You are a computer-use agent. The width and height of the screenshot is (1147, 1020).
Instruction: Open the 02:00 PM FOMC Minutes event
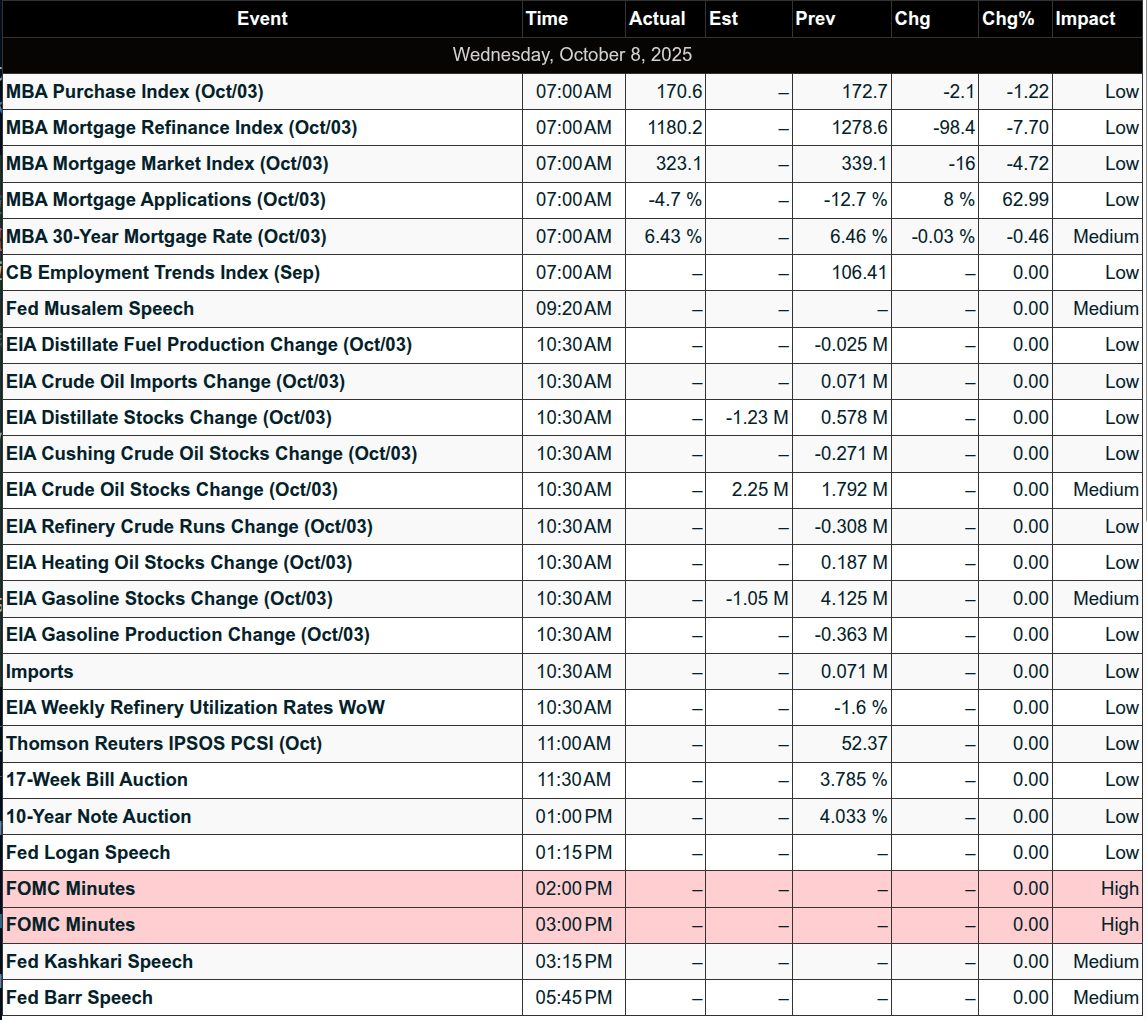pos(70,889)
